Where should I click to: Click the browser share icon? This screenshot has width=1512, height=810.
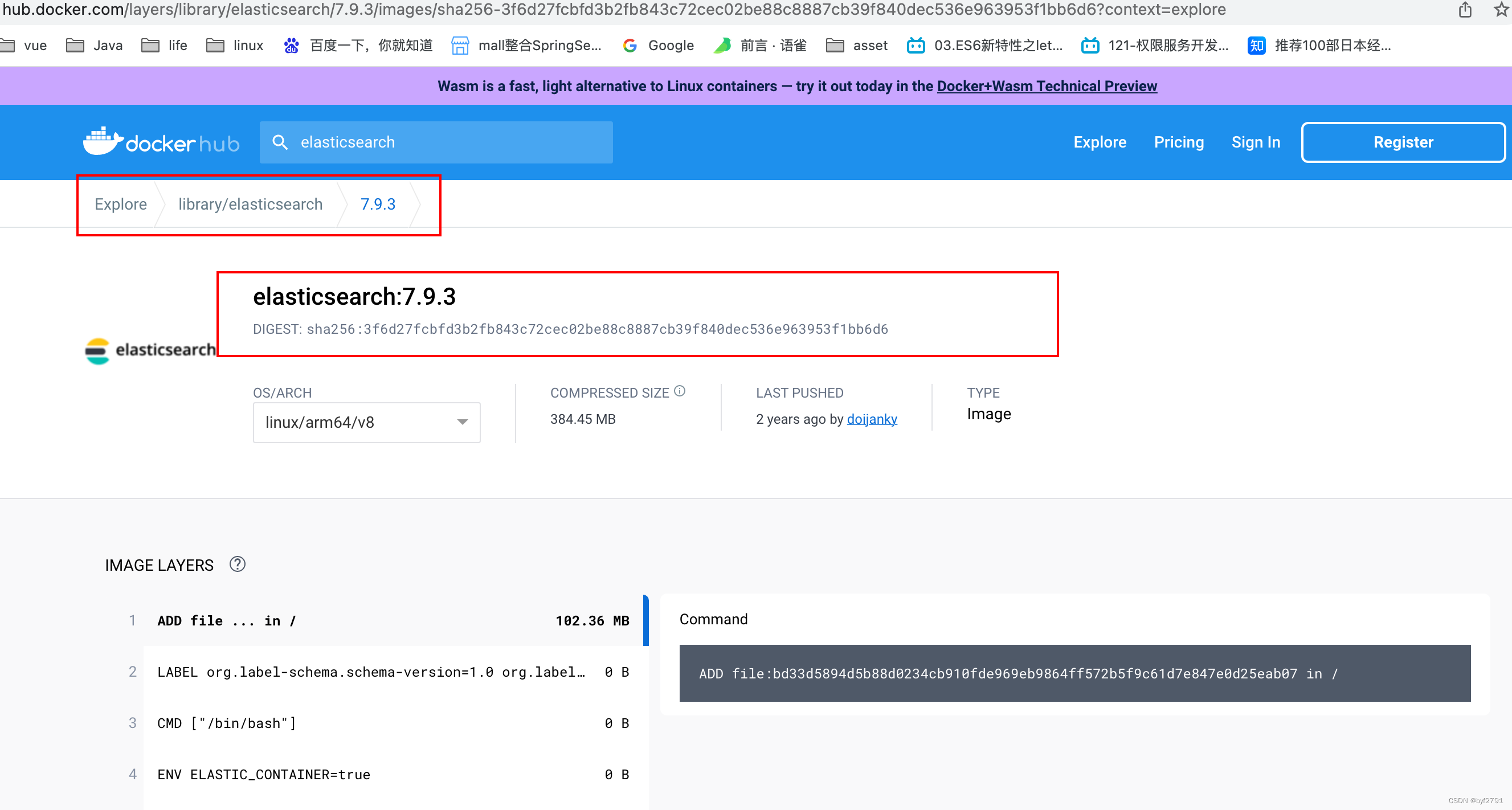point(1465,10)
